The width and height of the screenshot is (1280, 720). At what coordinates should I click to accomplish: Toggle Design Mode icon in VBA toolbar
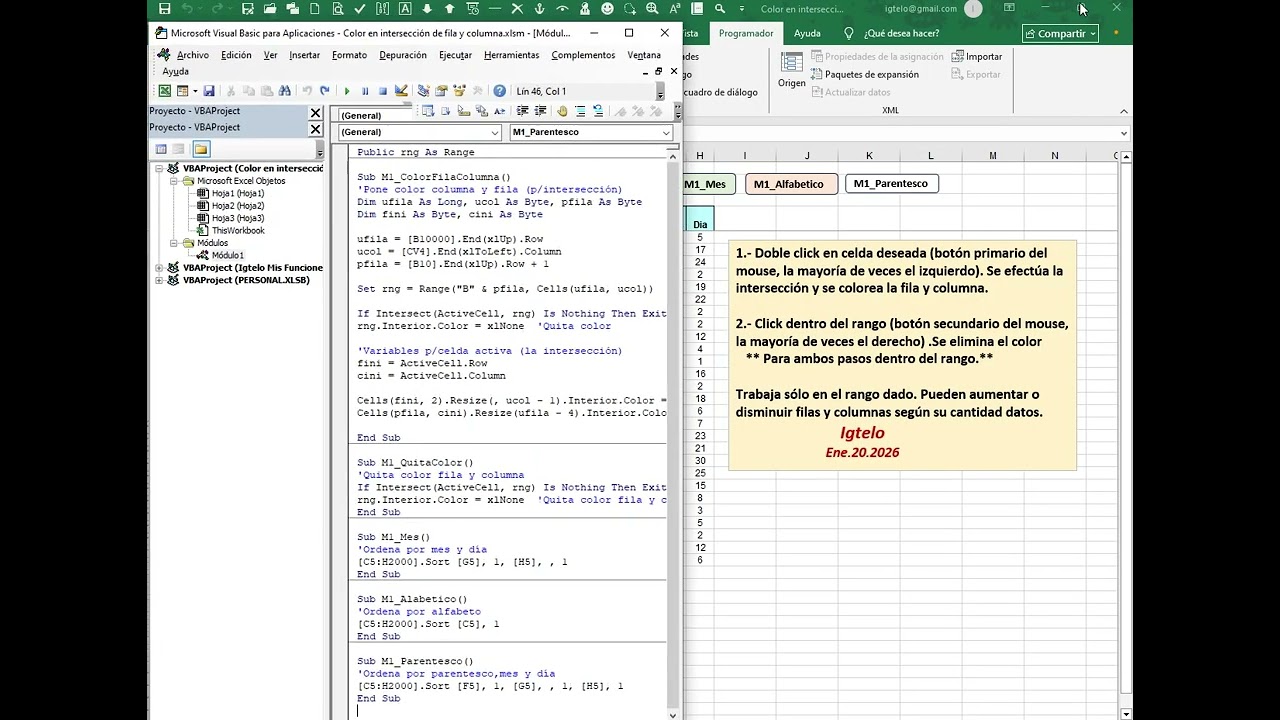401,91
